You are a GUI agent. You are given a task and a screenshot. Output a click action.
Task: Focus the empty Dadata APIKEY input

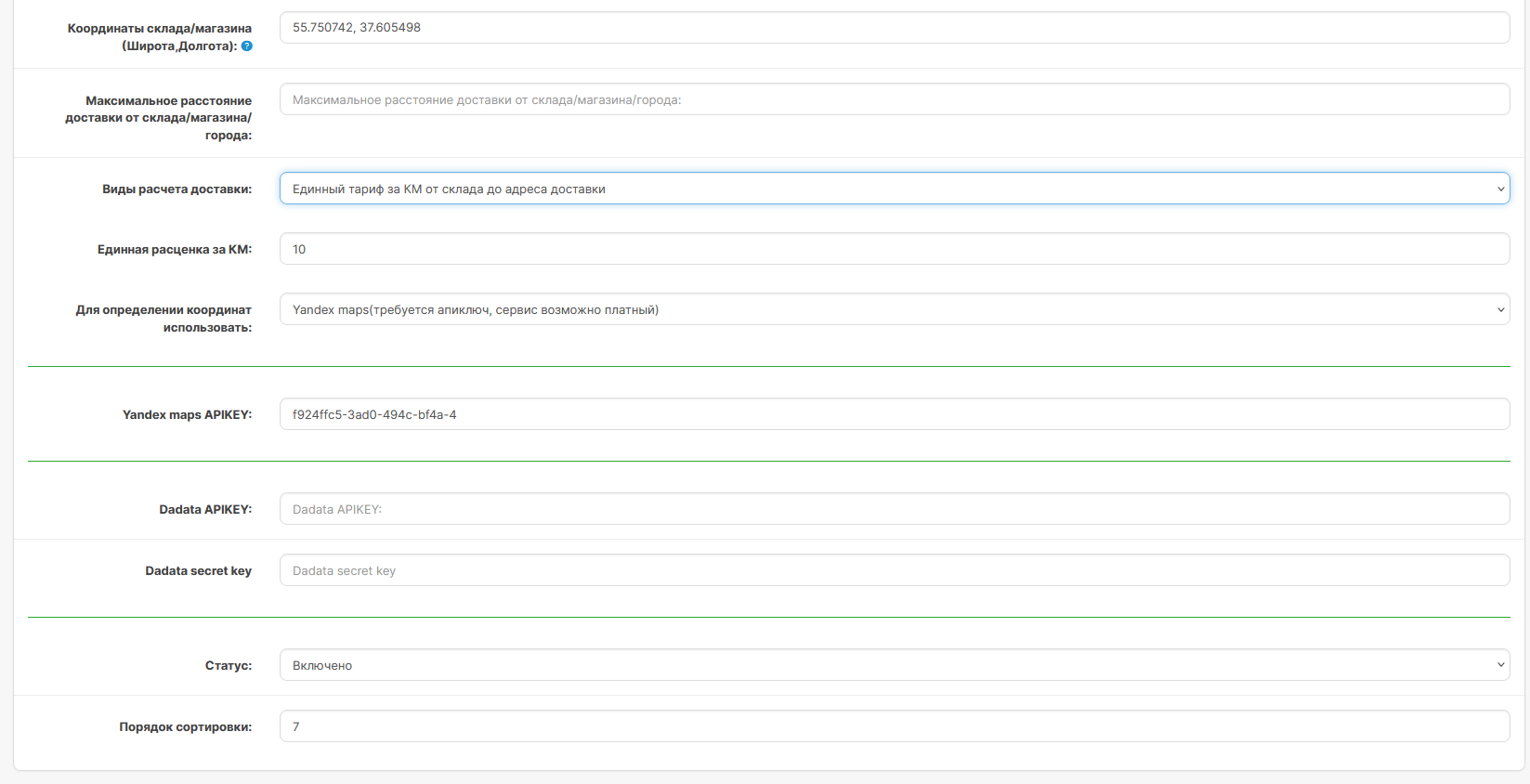click(894, 509)
